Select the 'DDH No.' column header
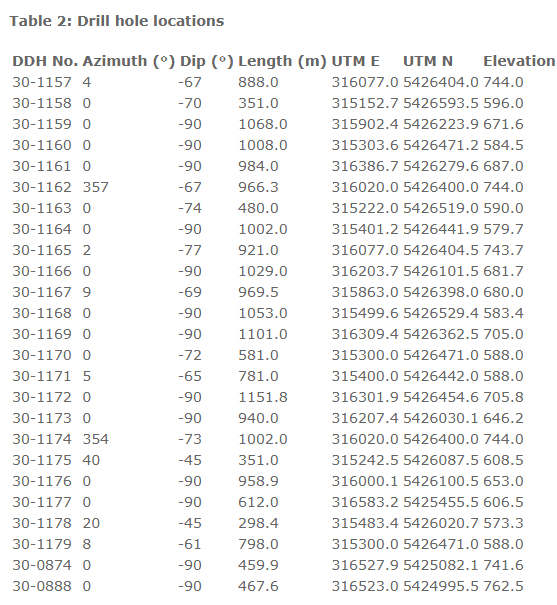This screenshot has height=605, width=557. point(45,61)
